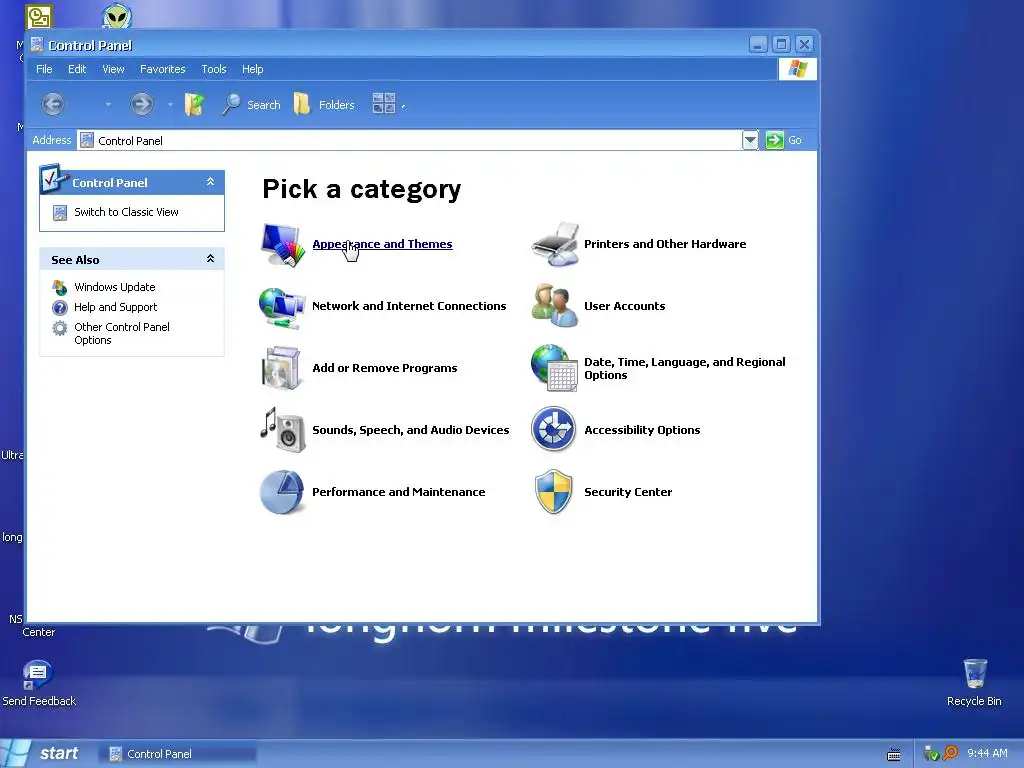
Task: Switch to Classic View
Action: click(126, 212)
